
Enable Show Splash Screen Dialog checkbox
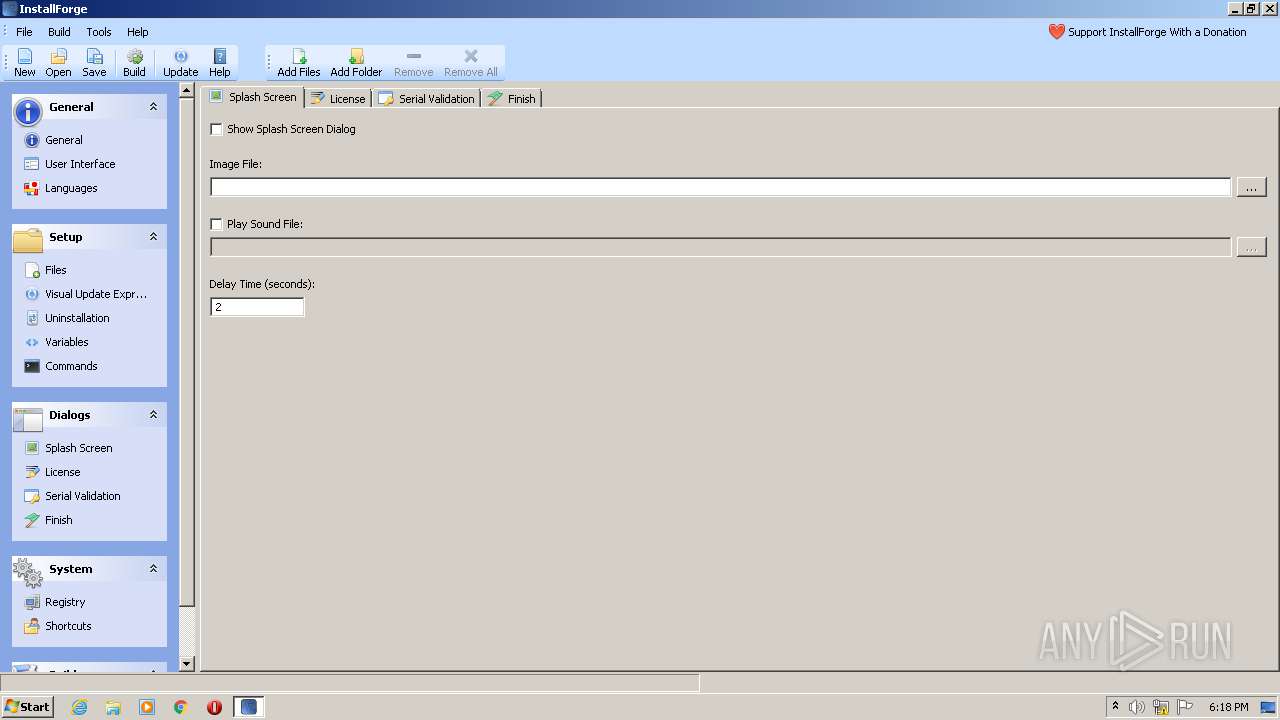pyautogui.click(x=216, y=129)
